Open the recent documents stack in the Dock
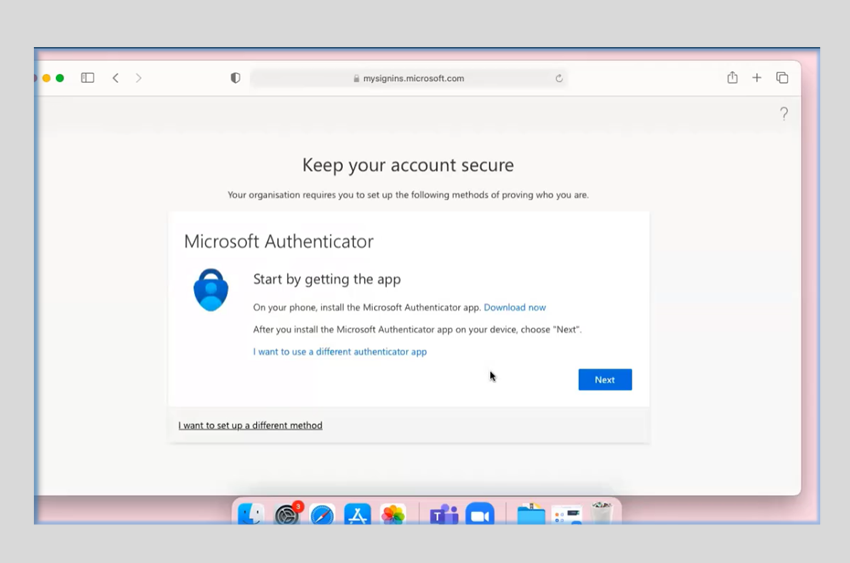Viewport: 850px width, 563px height. tap(566, 515)
